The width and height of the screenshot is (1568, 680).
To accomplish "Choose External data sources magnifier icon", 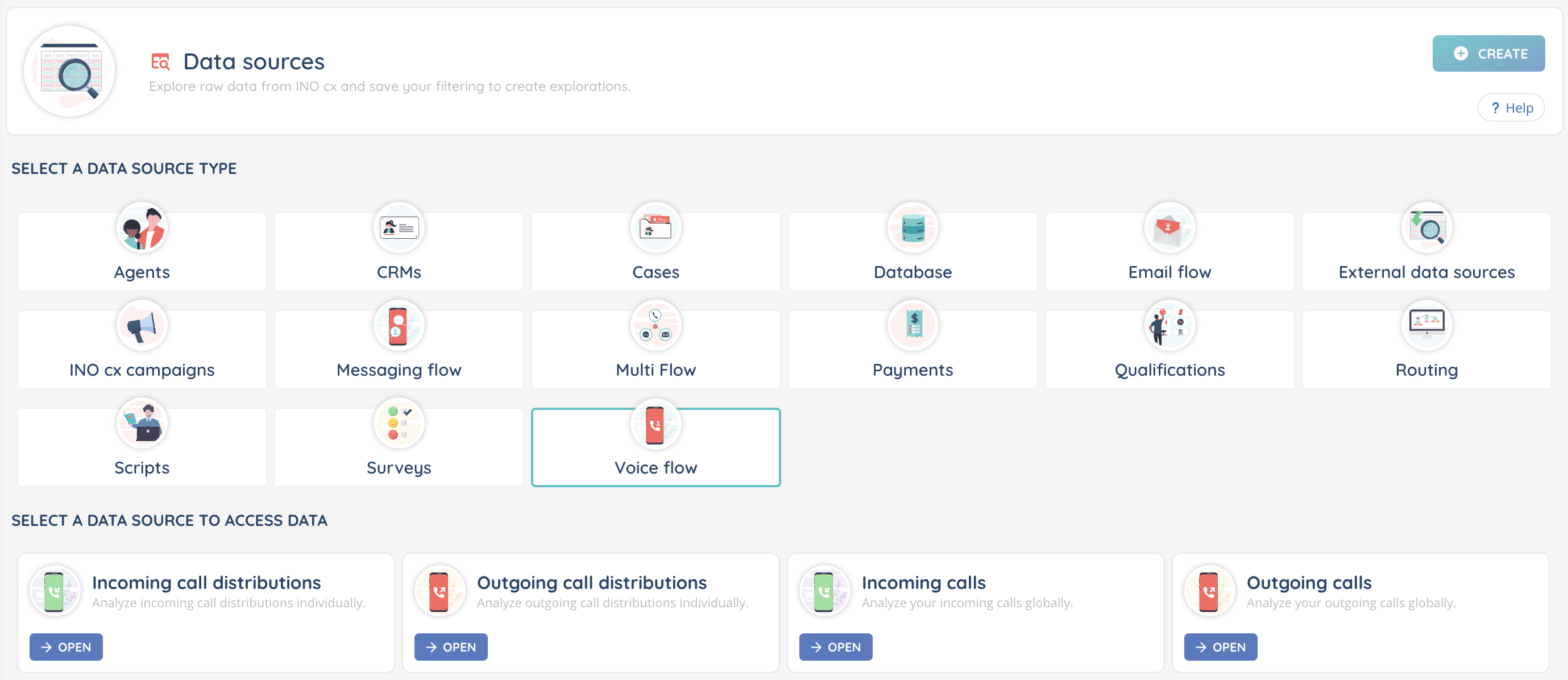I will click(1426, 229).
